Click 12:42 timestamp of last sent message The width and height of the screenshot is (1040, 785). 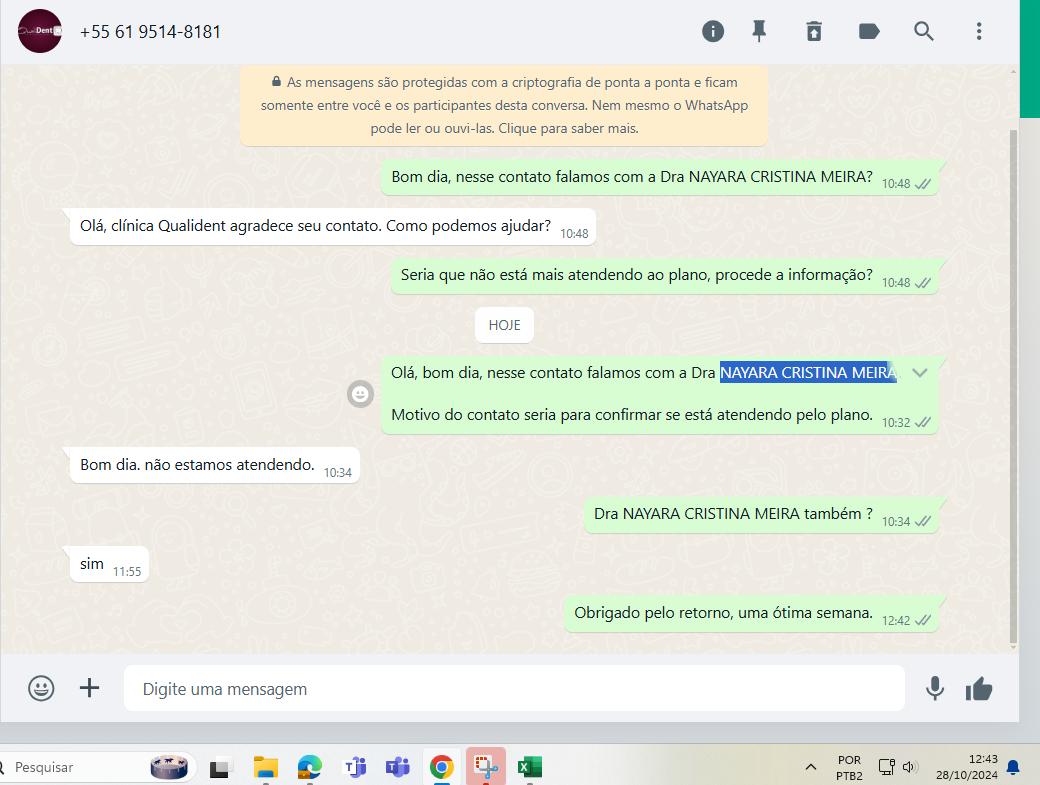click(895, 621)
